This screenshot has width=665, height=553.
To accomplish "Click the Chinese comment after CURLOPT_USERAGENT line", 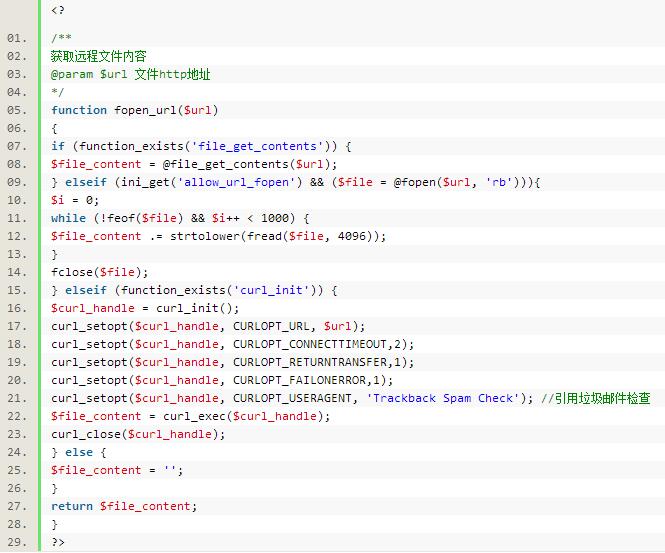I will (596, 398).
